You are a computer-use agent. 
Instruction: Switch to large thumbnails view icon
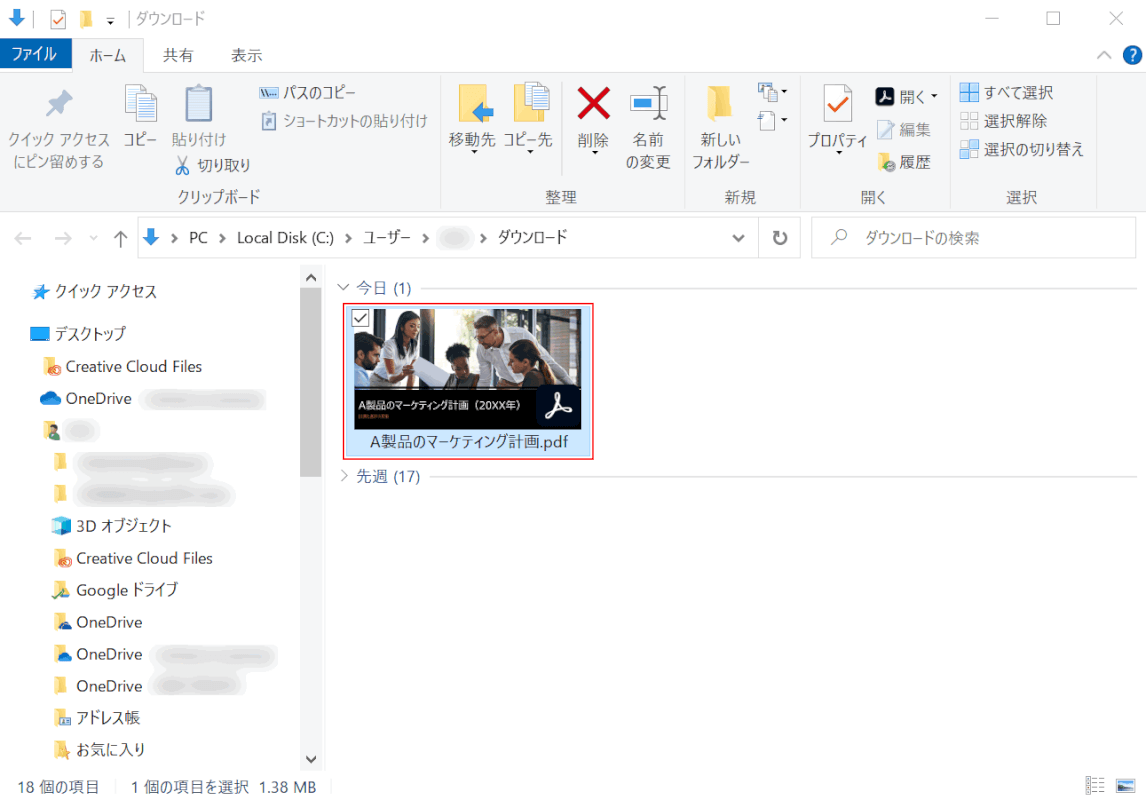(x=1126, y=786)
